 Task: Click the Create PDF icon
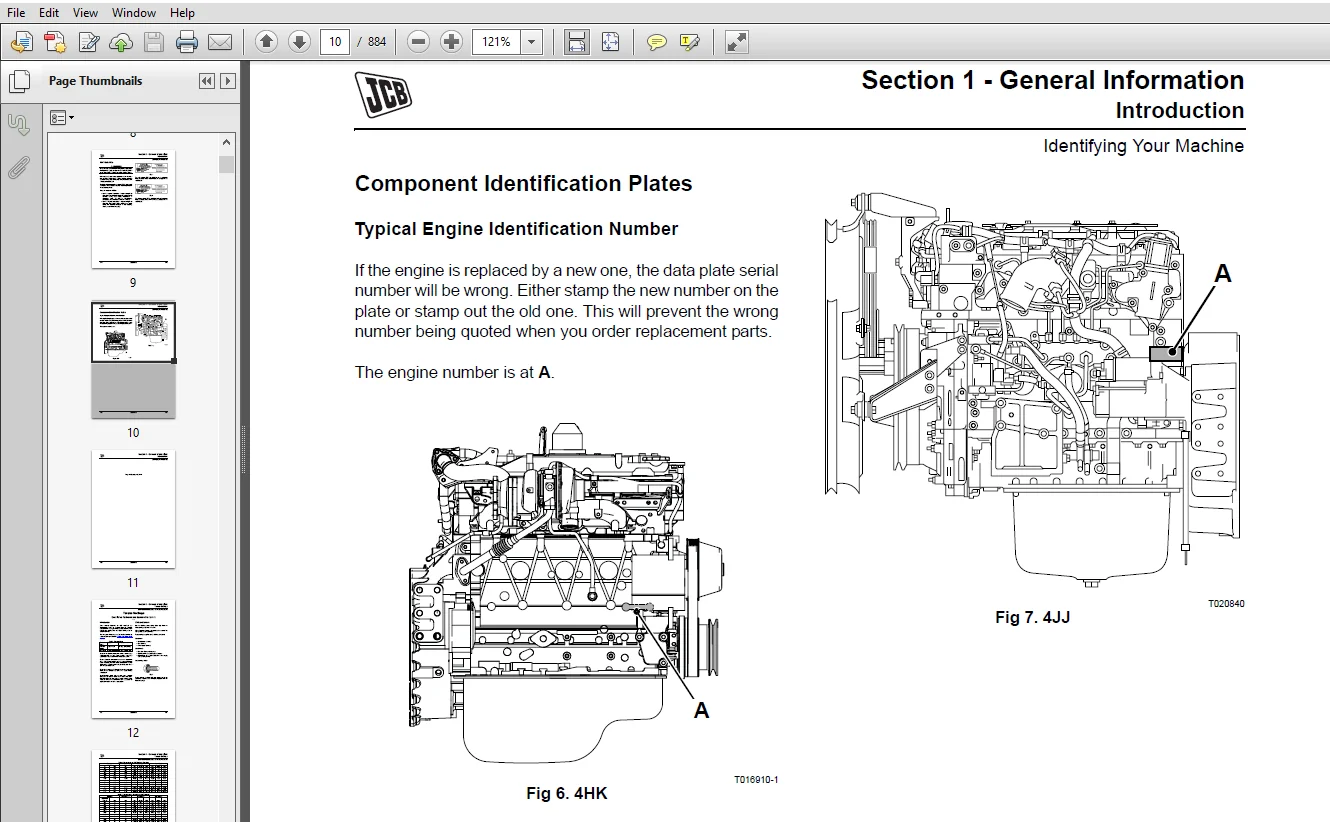coord(55,42)
